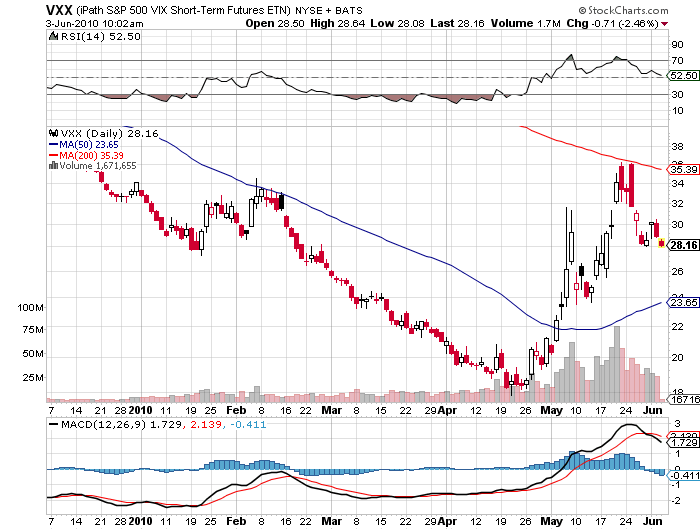Screen dimensions: 700x530
Task: Click the 26 label on price axis
Action: point(677,271)
